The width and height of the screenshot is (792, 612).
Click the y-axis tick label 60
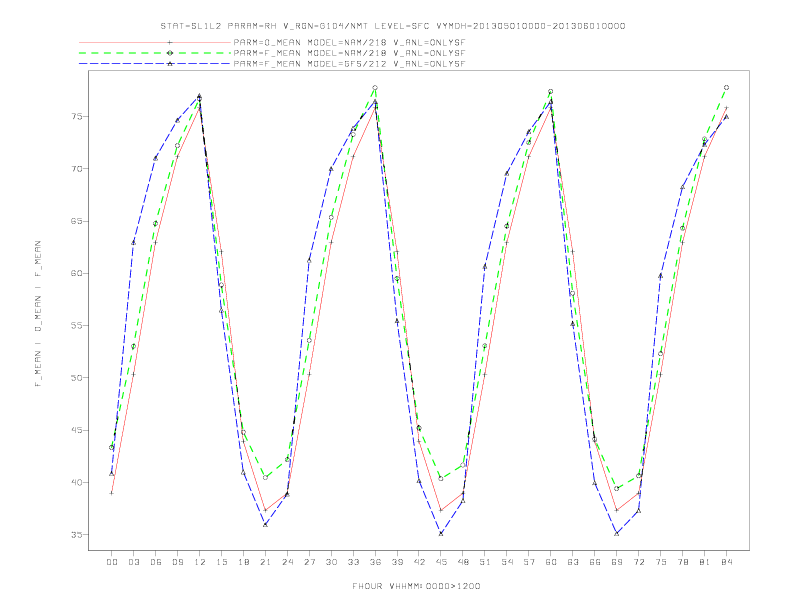[77, 273]
